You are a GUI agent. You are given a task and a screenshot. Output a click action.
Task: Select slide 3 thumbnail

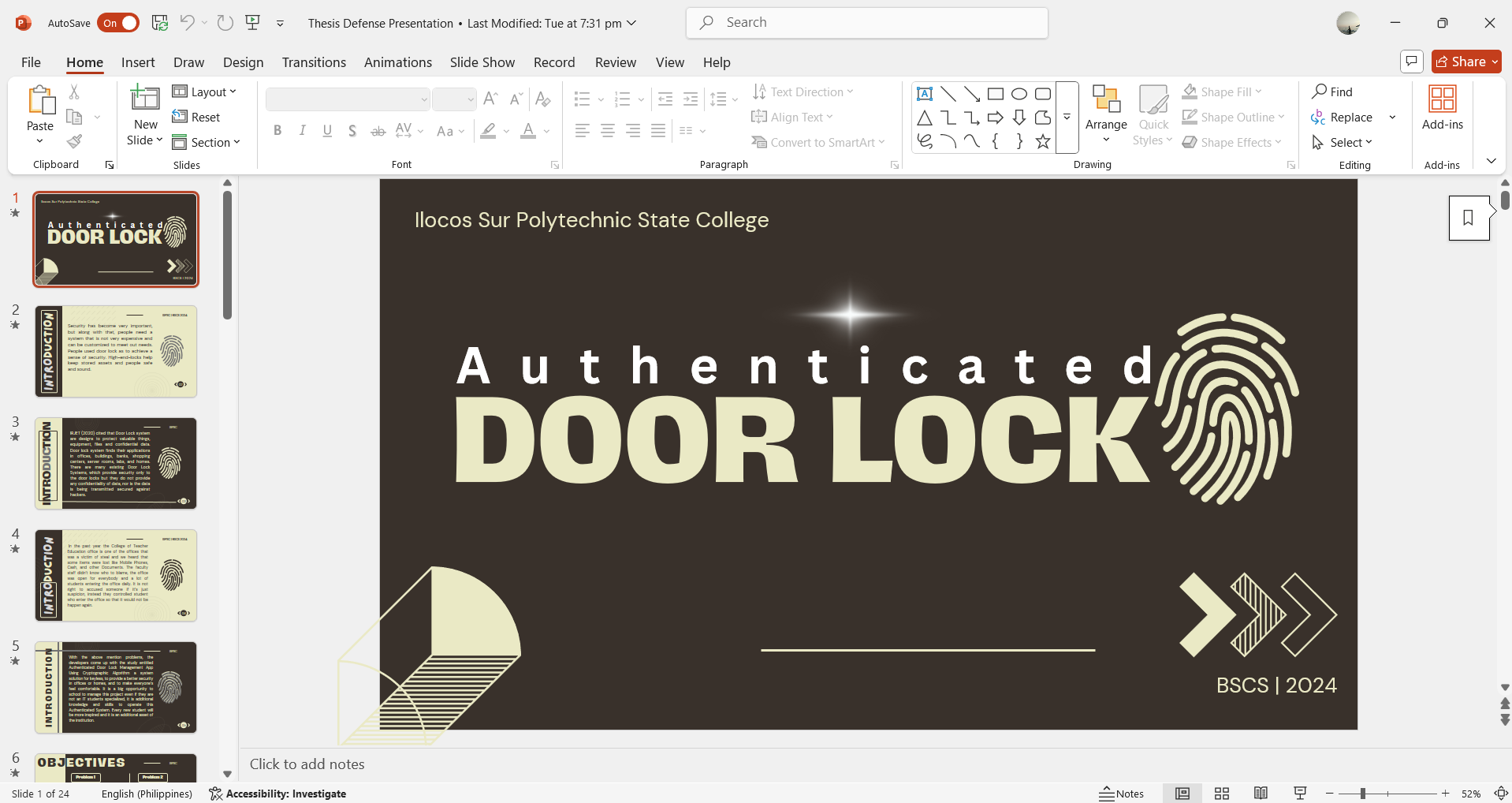116,463
